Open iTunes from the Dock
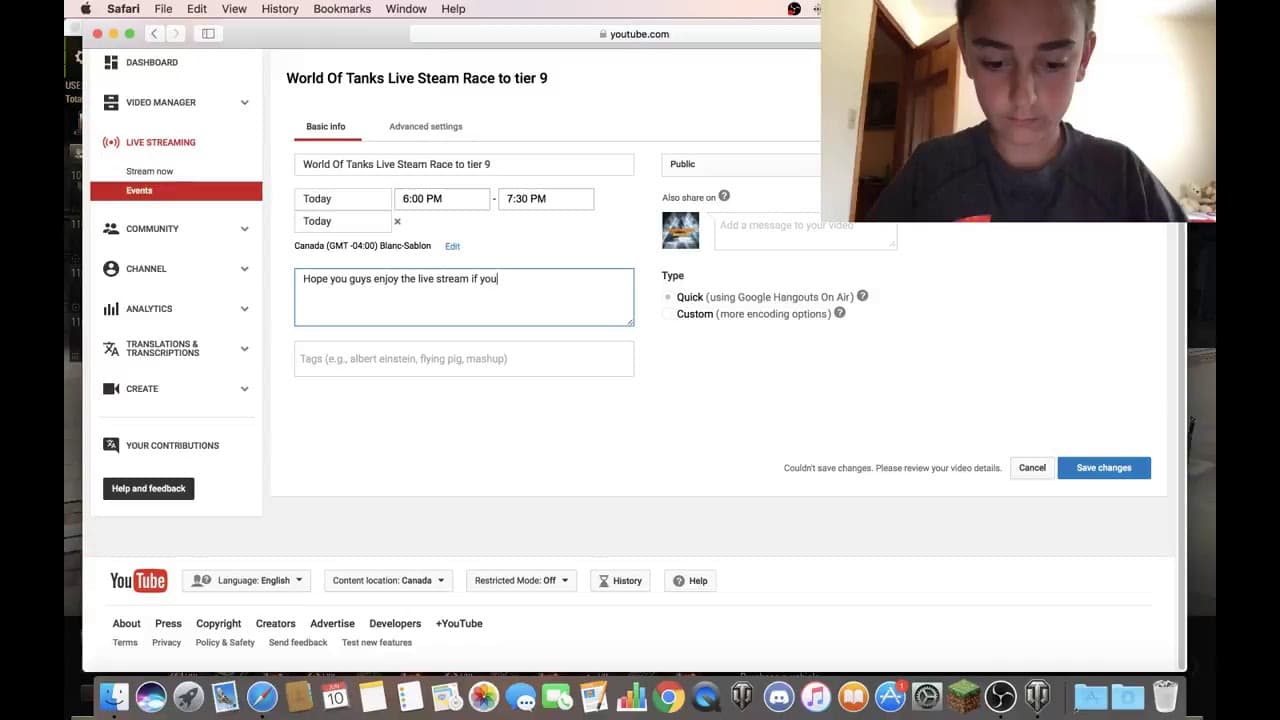The height and width of the screenshot is (720, 1280). coord(816,696)
